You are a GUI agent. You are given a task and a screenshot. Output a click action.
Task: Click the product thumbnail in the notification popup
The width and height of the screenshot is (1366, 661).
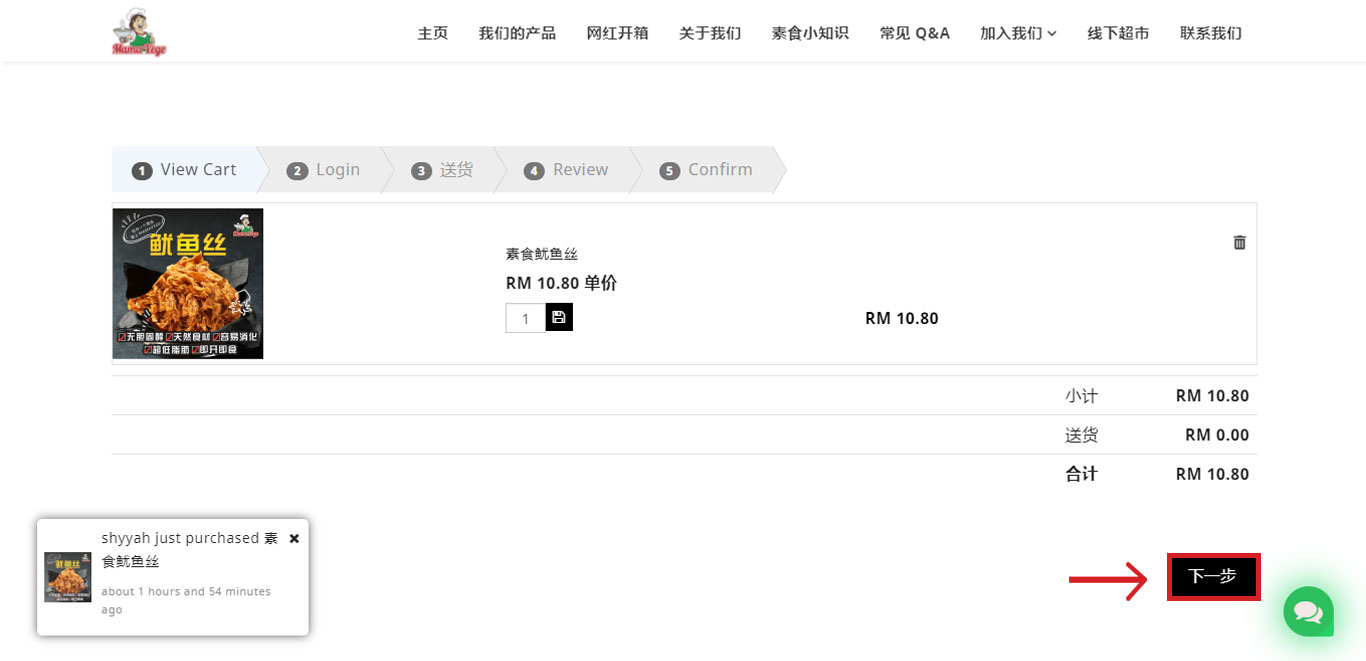(x=68, y=577)
